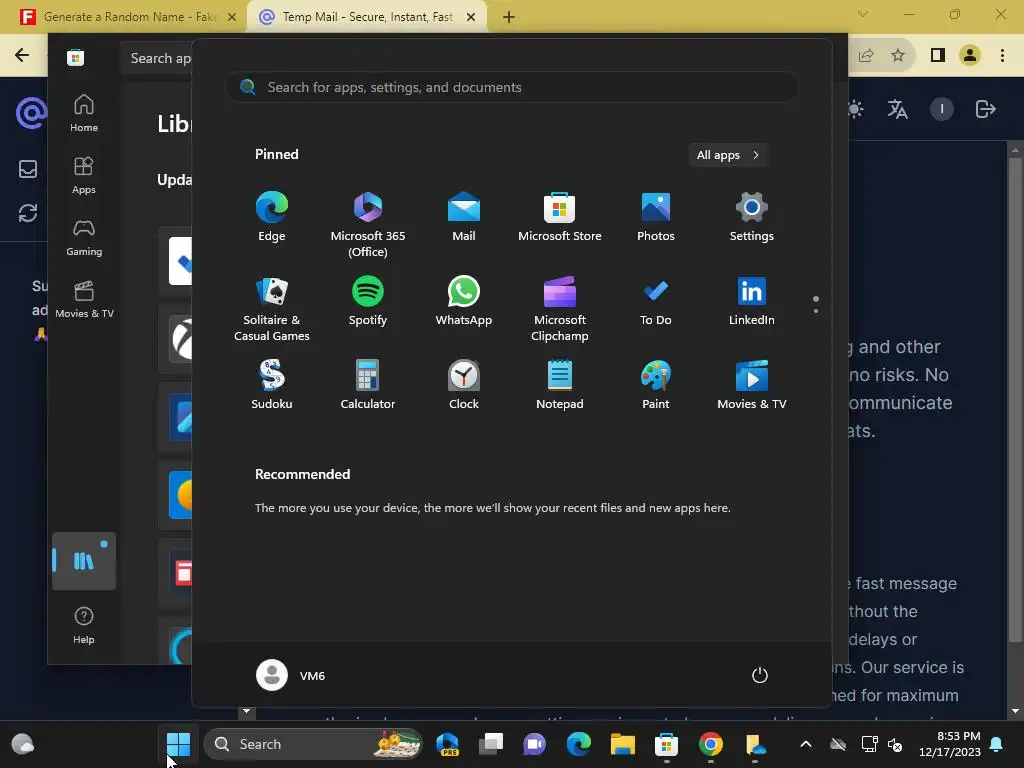
Task: Open Temp Mail inbox icon
Action: (x=27, y=169)
